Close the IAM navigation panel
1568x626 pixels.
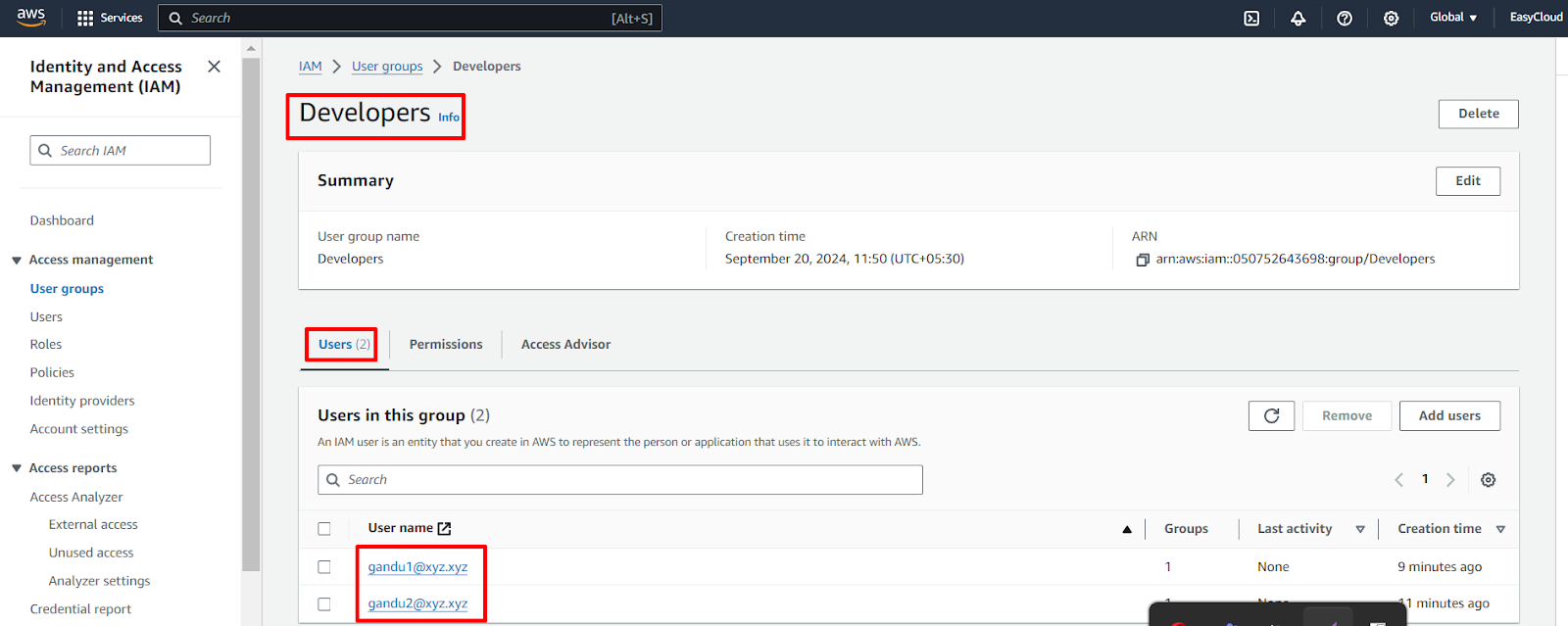[x=214, y=67]
